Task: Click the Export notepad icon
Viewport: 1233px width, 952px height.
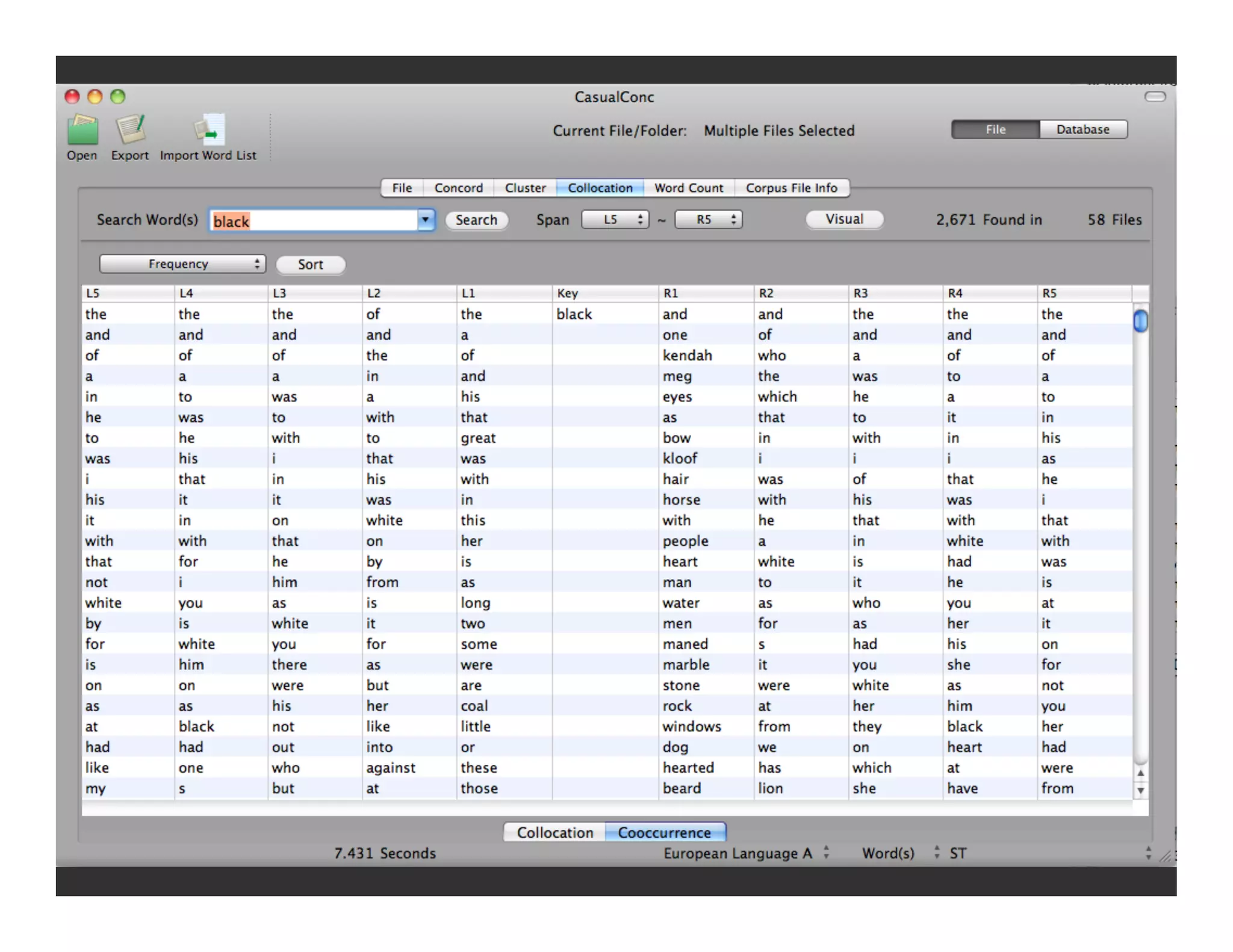Action: tap(130, 130)
